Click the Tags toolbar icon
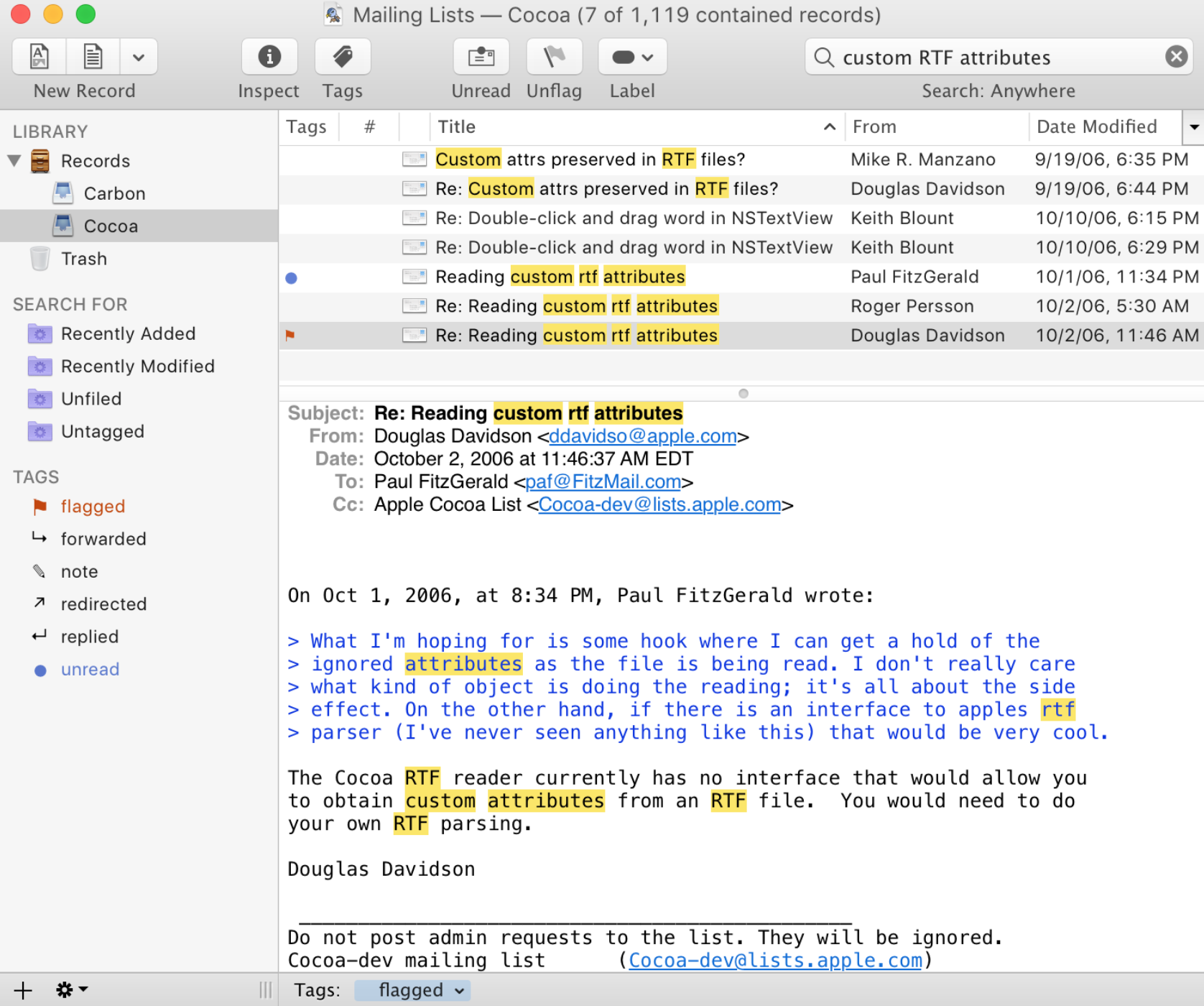The width and height of the screenshot is (1204, 1006). coord(343,56)
